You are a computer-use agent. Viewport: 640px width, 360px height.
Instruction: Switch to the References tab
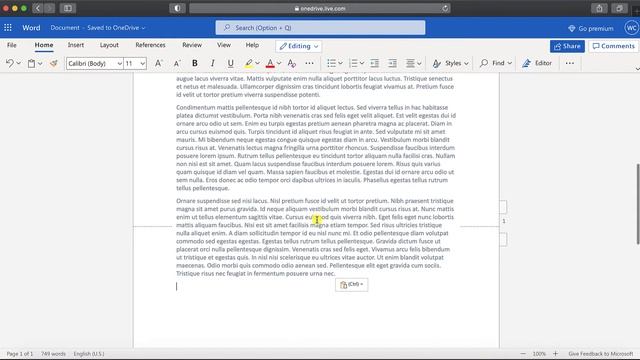(x=150, y=45)
